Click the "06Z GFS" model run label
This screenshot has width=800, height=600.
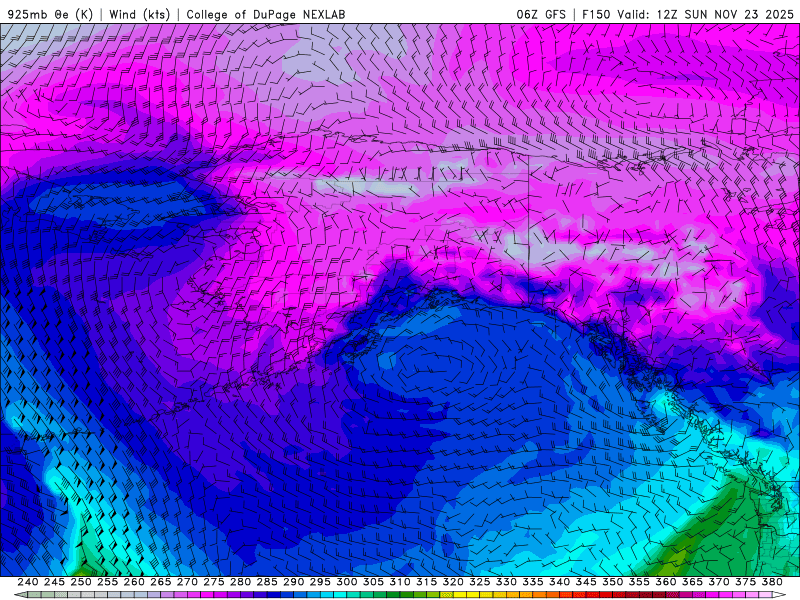[541, 14]
